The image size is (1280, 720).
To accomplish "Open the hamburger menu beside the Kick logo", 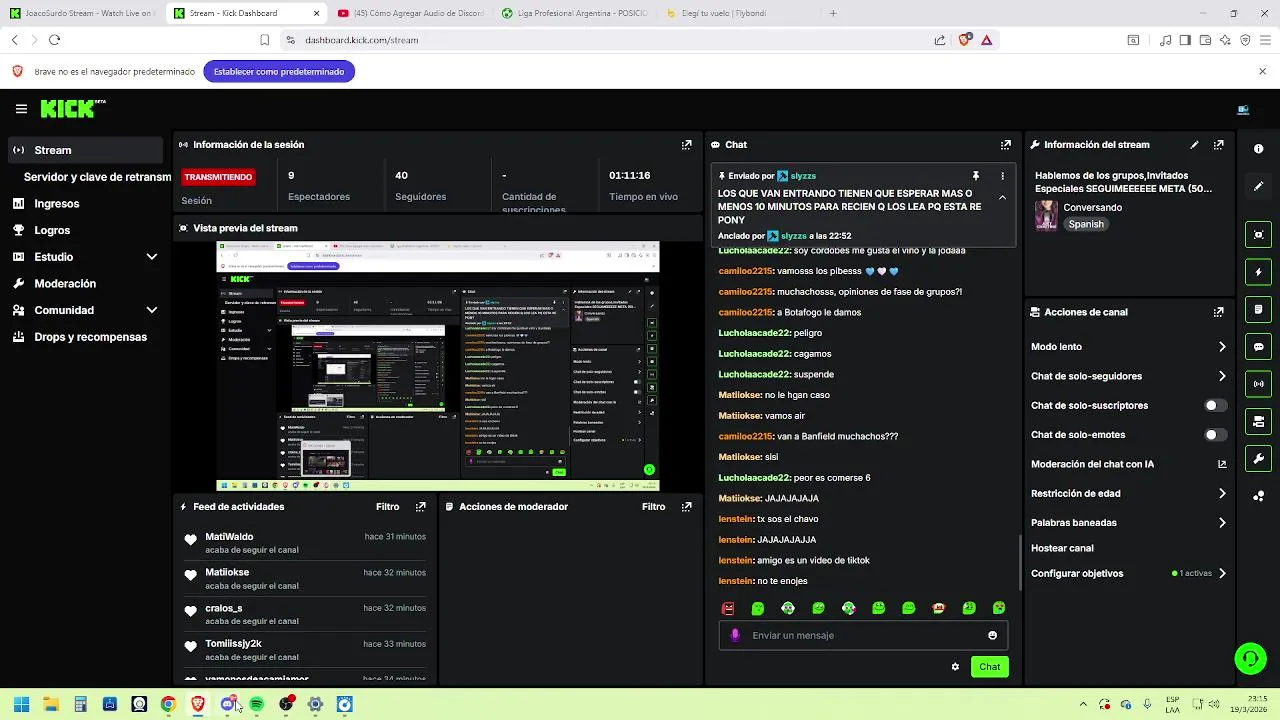I will pyautogui.click(x=21, y=109).
